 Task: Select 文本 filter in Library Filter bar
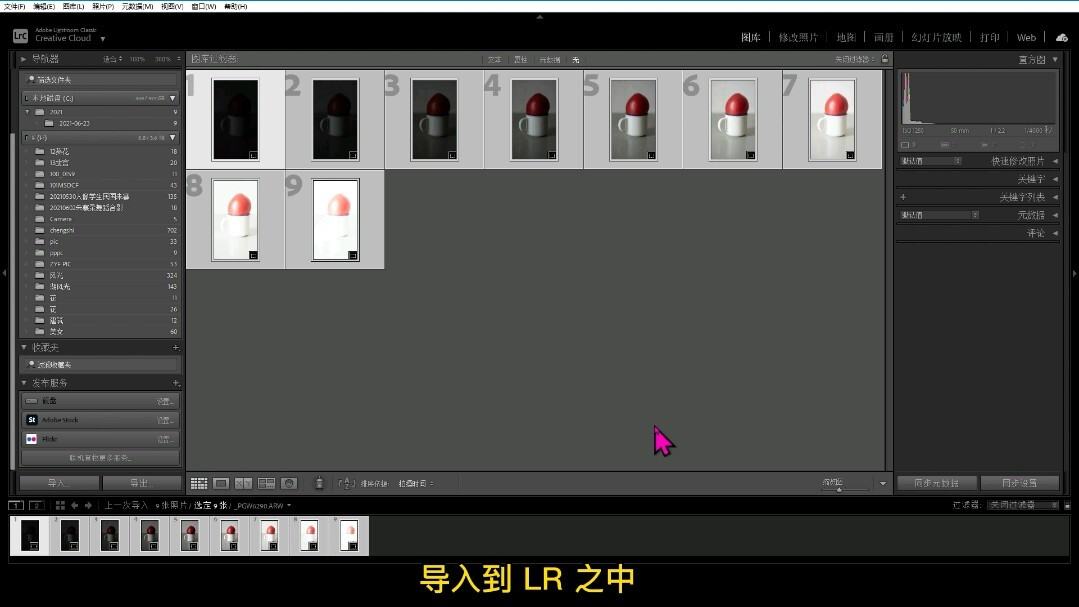(x=494, y=60)
